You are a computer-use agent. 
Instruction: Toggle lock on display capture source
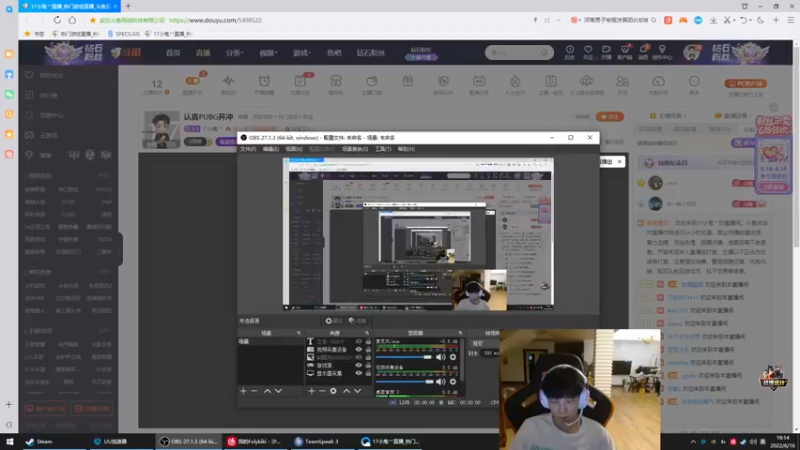point(368,373)
